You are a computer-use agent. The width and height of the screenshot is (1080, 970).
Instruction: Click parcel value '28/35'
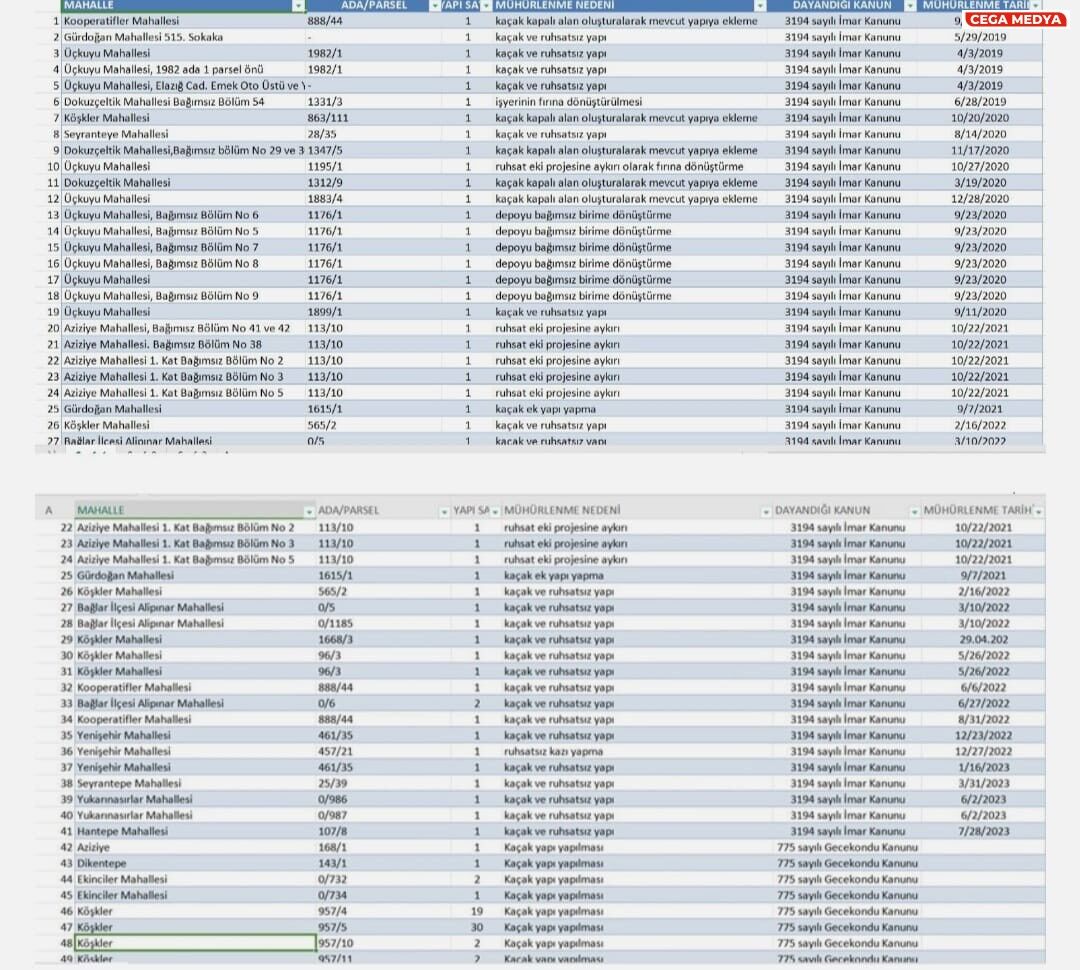tap(322, 134)
